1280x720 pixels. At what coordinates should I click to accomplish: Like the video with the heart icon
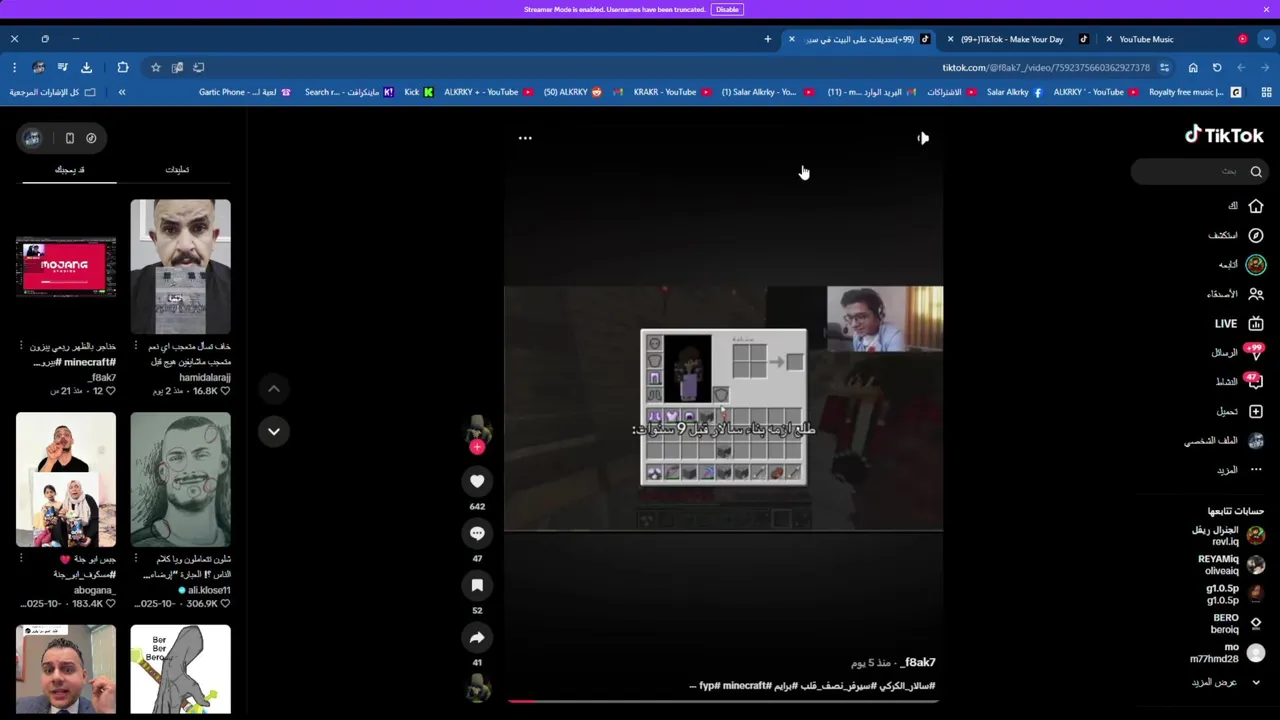click(x=477, y=481)
